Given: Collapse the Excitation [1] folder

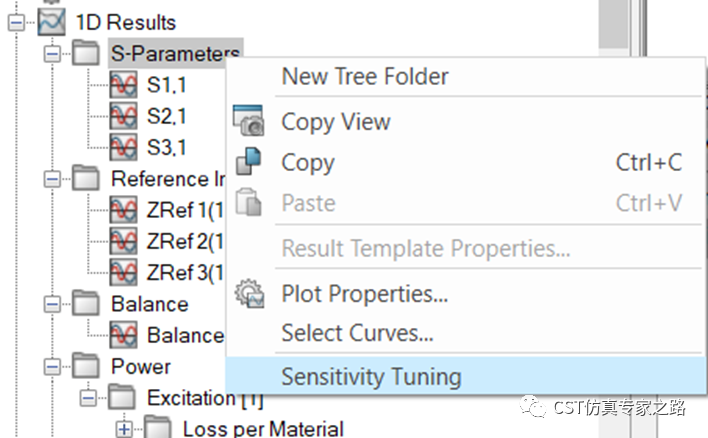Looking at the screenshot, I should [88, 398].
